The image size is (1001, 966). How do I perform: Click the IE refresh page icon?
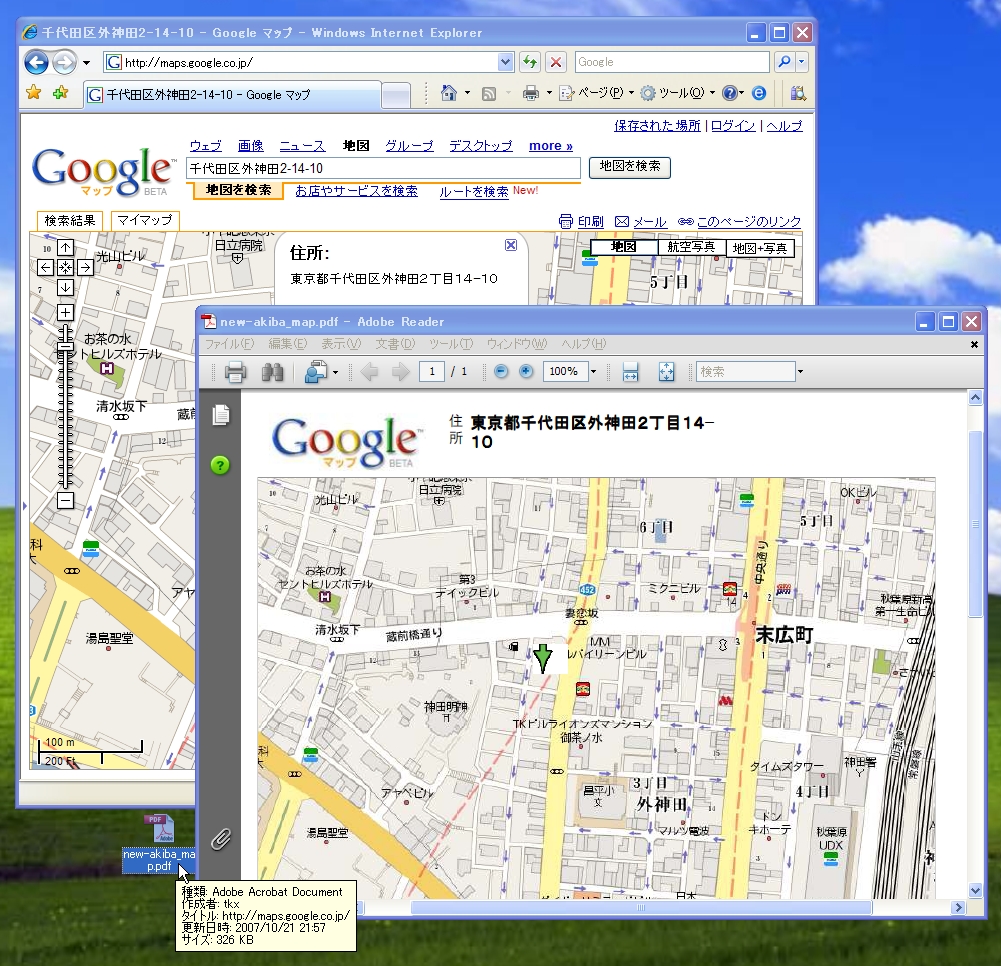click(x=530, y=62)
